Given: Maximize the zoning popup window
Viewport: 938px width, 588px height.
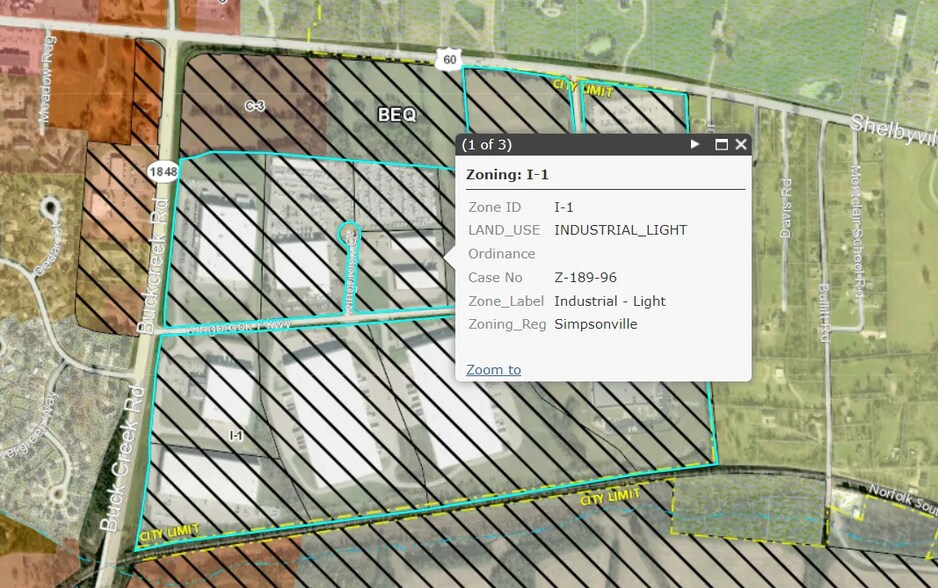Looking at the screenshot, I should [x=721, y=145].
